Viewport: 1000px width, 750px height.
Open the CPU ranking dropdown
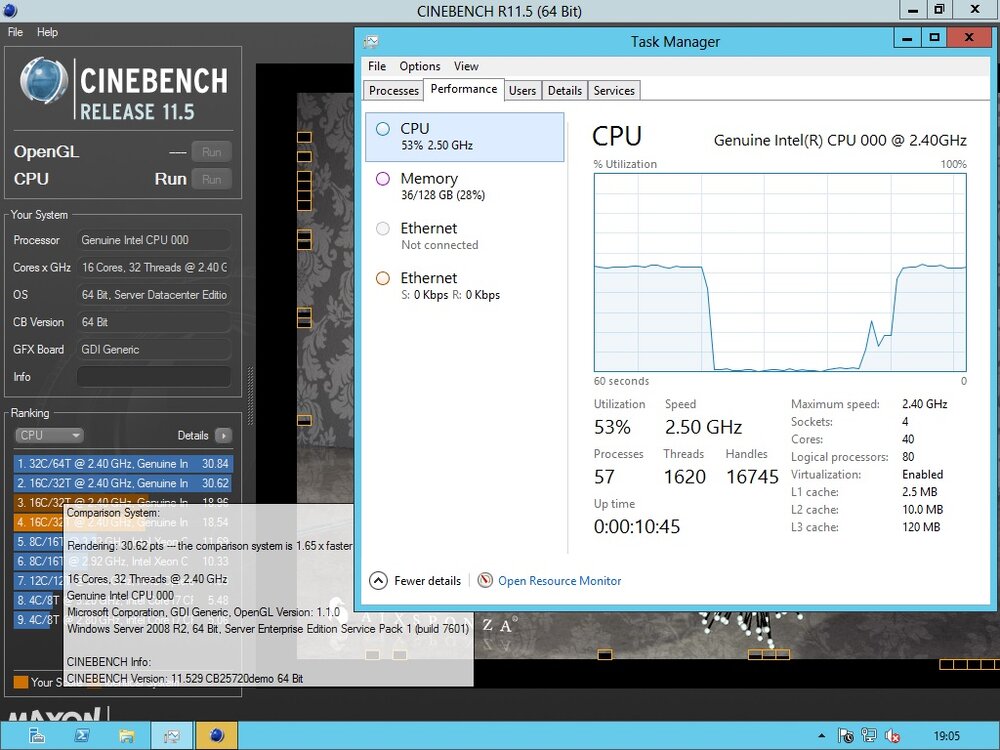[49, 435]
